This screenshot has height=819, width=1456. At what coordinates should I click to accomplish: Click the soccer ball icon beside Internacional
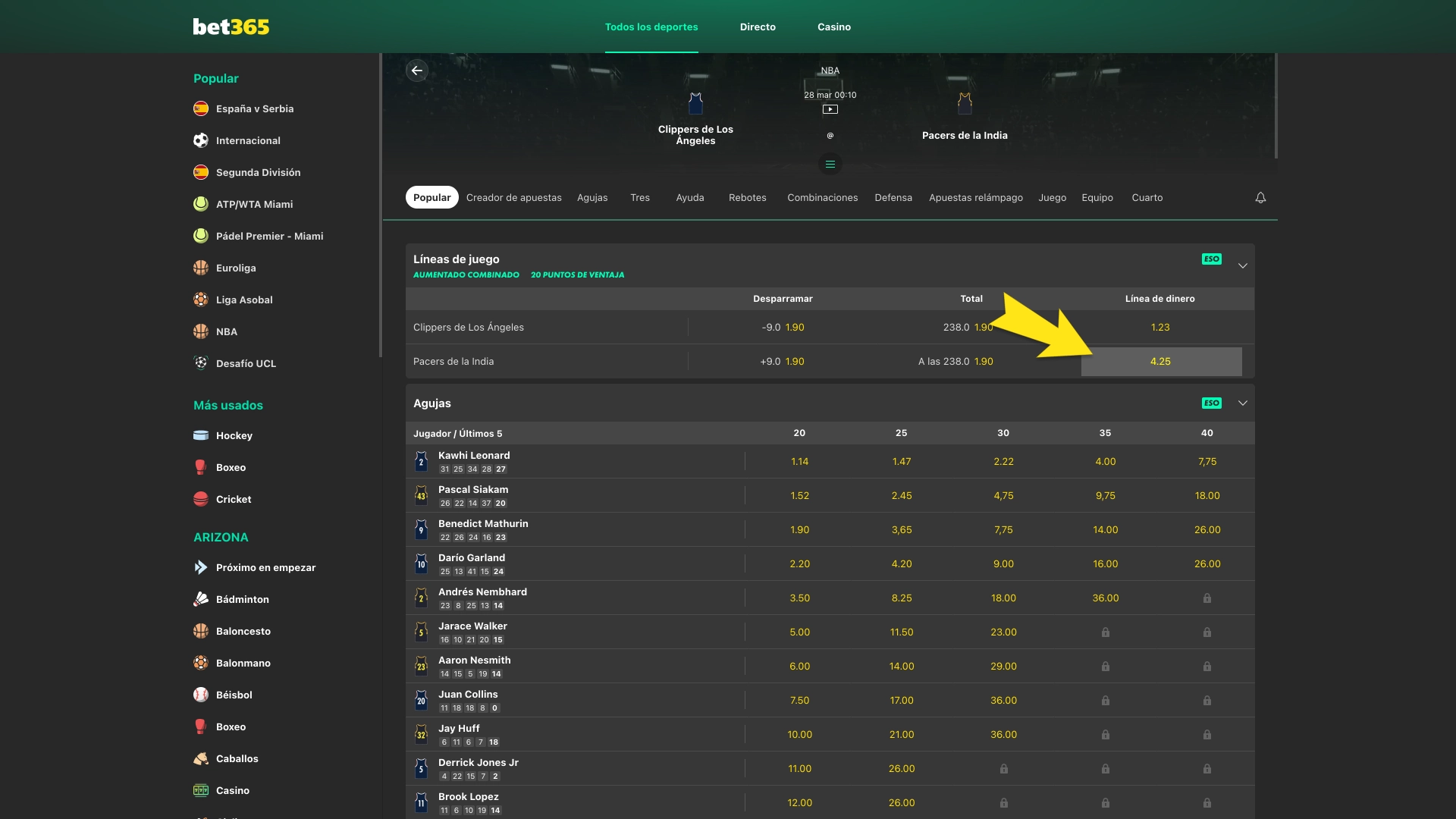[201, 140]
